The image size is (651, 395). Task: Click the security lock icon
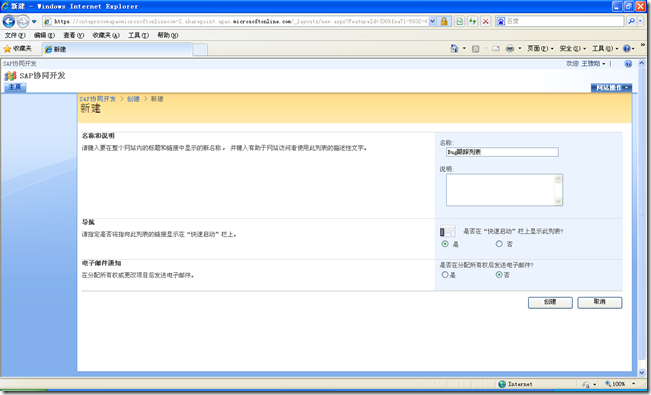[x=444, y=21]
